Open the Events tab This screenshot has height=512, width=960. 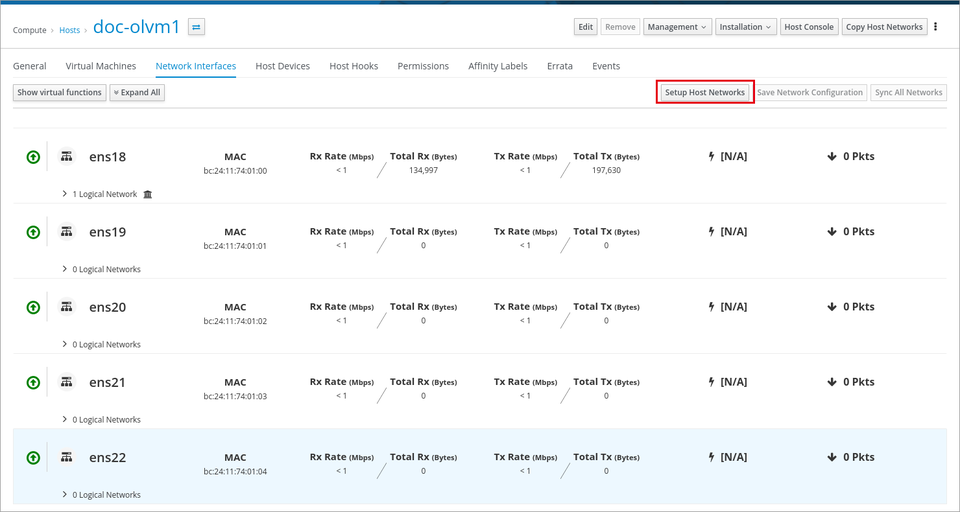click(x=606, y=66)
